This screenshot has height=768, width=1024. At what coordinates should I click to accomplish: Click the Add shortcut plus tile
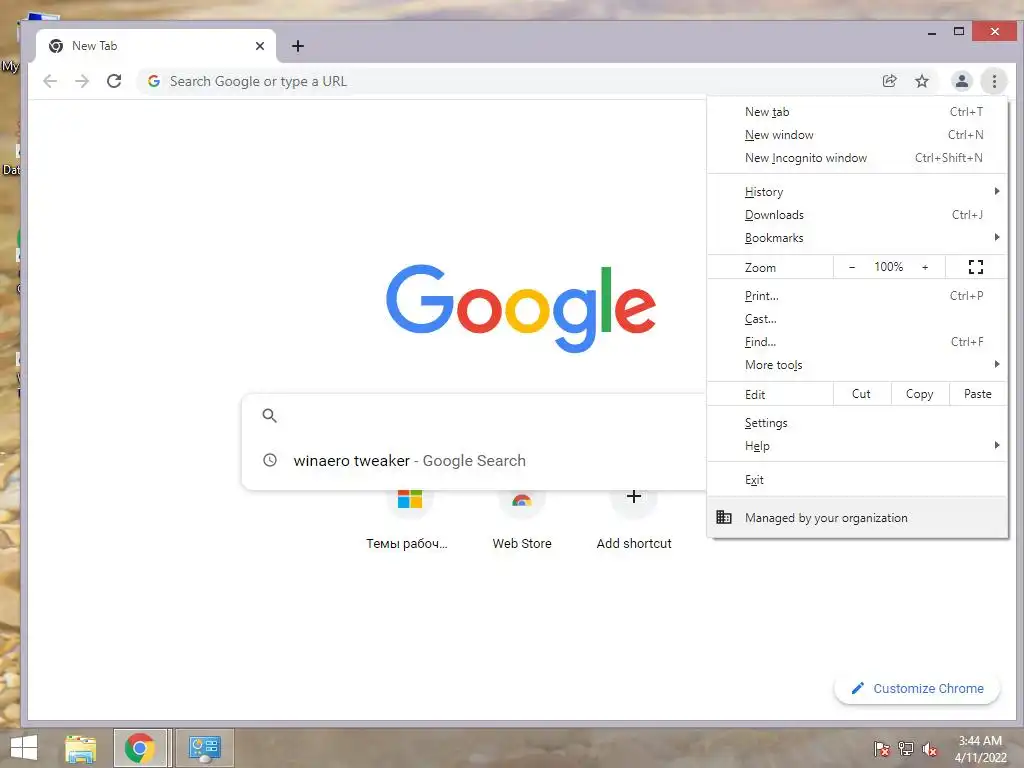[633, 519]
